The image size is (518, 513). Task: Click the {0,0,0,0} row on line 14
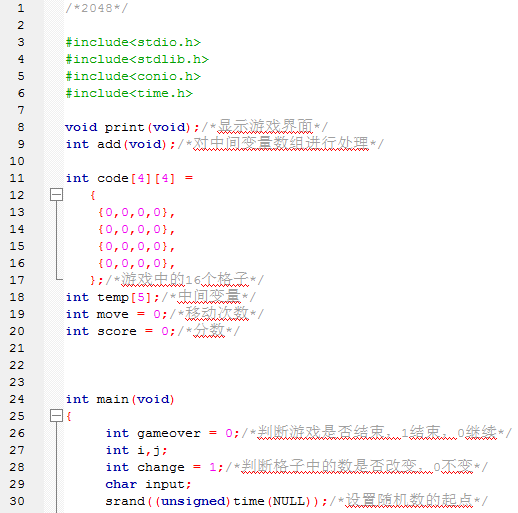point(136,229)
